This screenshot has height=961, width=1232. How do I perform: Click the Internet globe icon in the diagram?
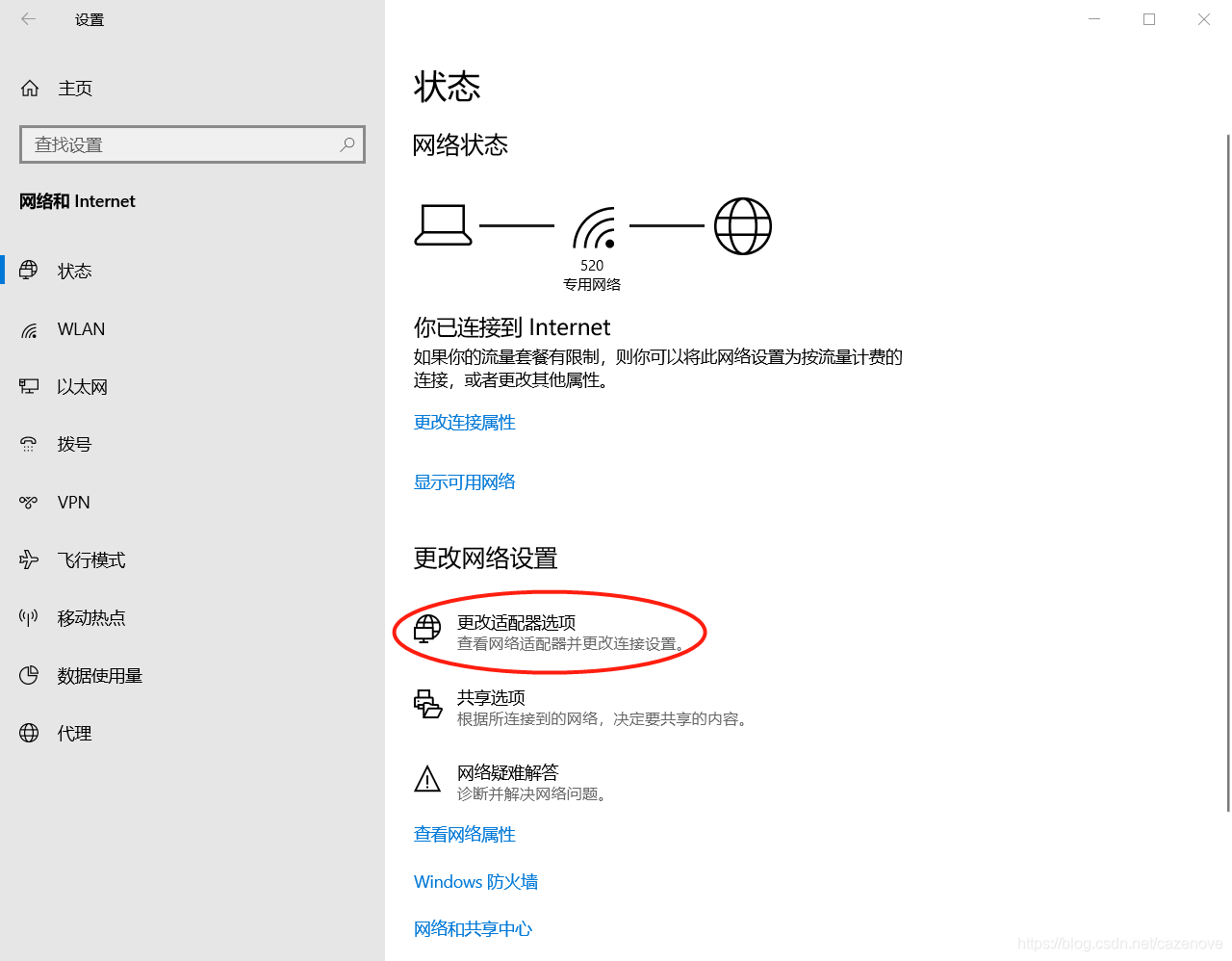point(742,226)
